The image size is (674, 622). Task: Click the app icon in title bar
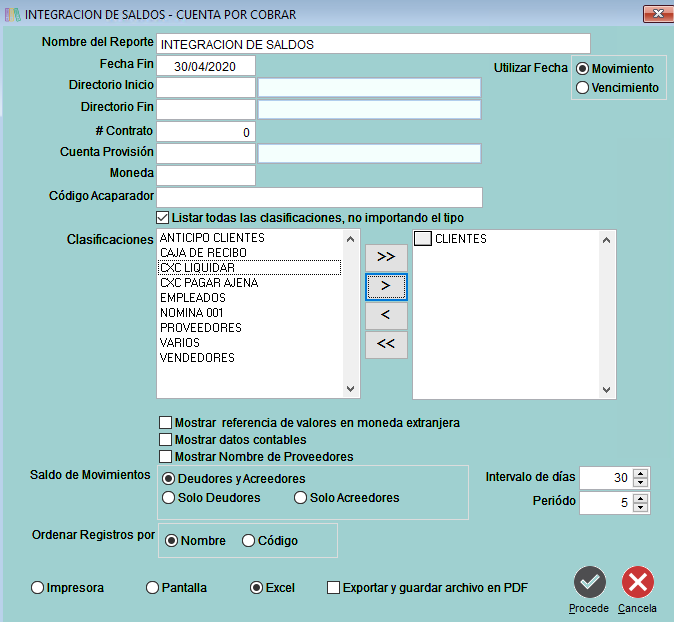[10, 14]
